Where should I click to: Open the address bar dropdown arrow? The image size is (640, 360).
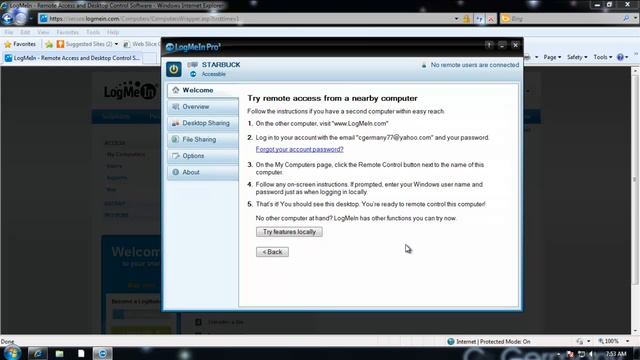(x=456, y=19)
